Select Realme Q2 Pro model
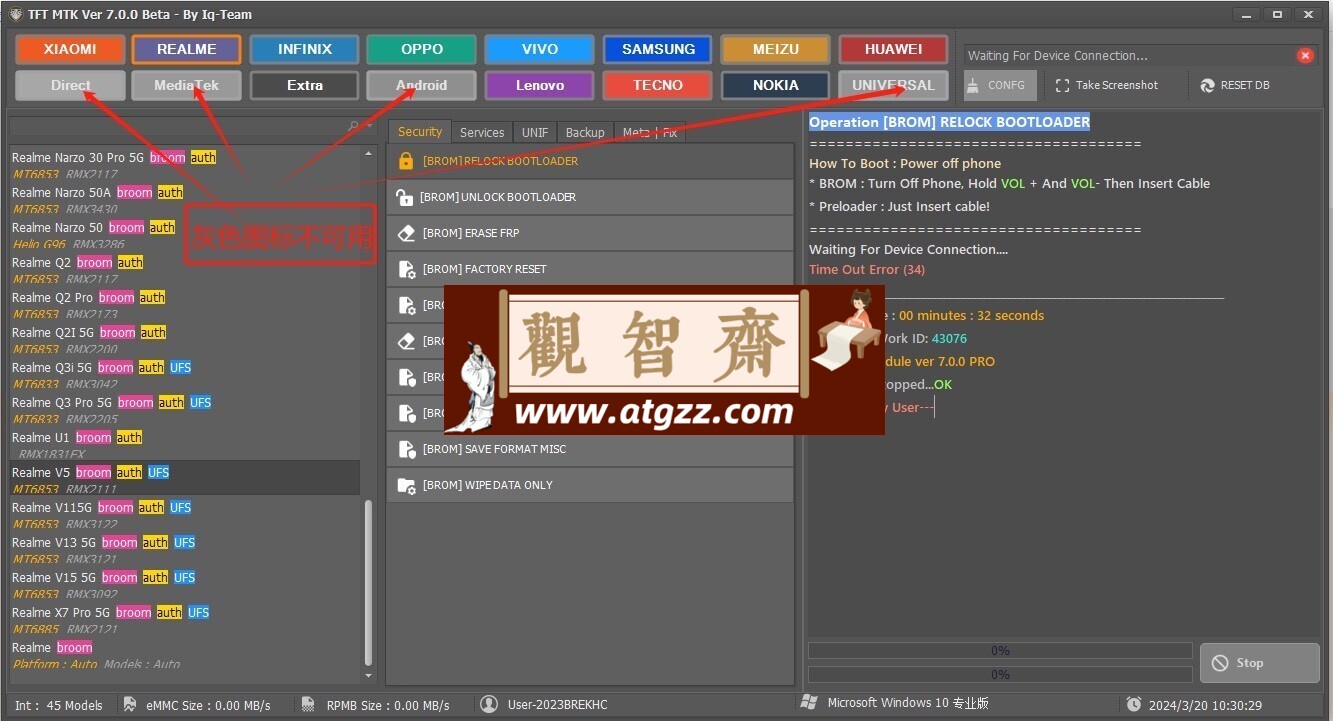 185,305
